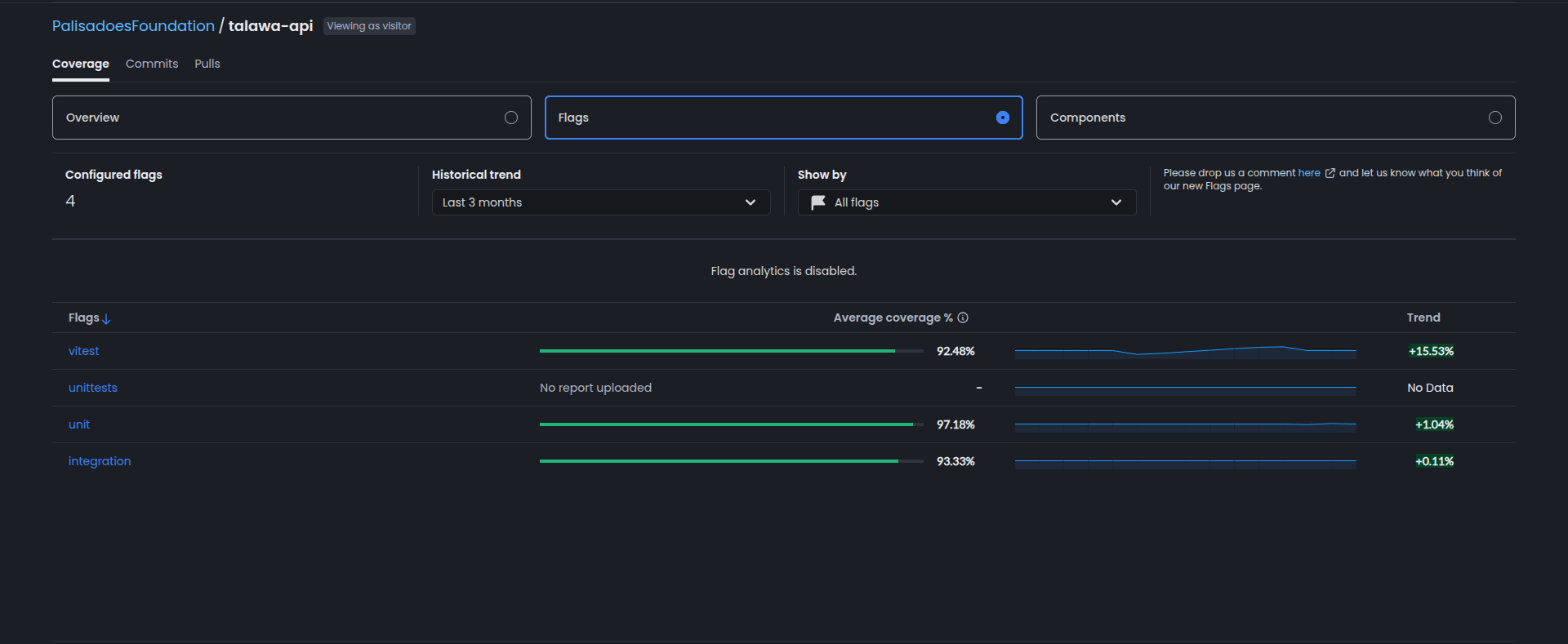Open the unittests flag link
The image size is (1568, 644).
pyautogui.click(x=92, y=388)
